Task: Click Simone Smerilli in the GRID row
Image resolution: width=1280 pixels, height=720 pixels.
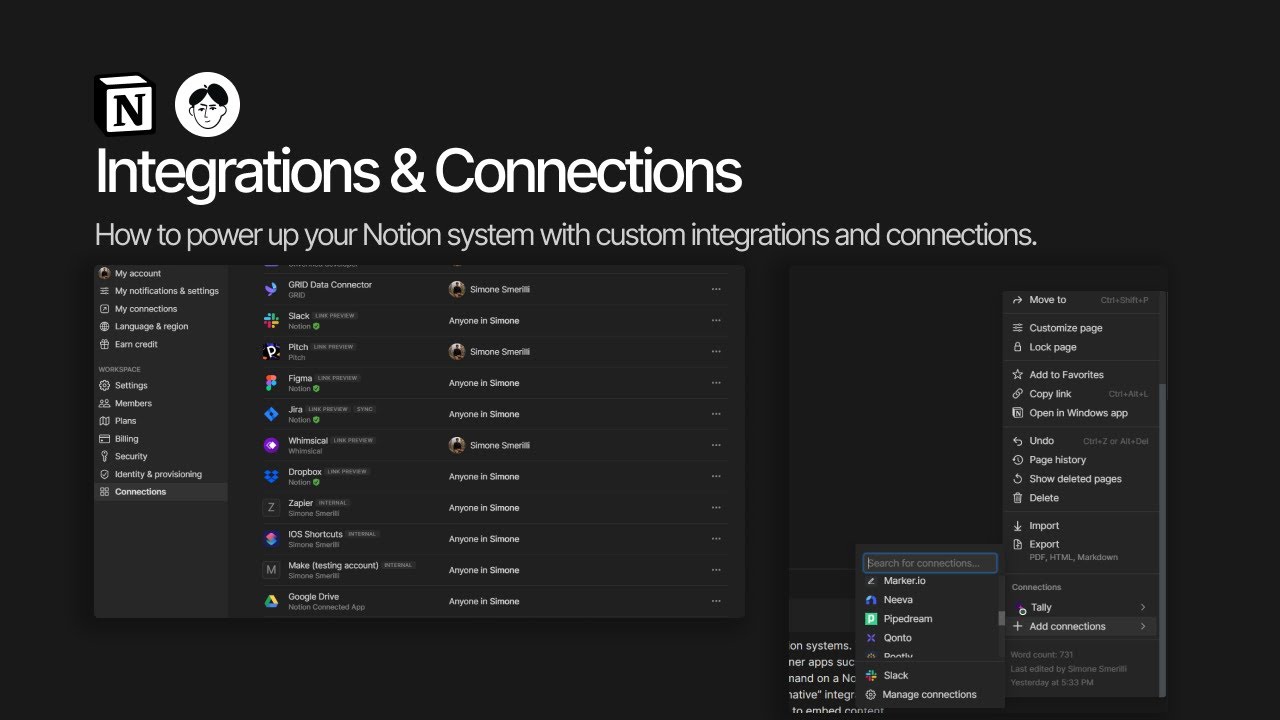Action: [x=488, y=289]
